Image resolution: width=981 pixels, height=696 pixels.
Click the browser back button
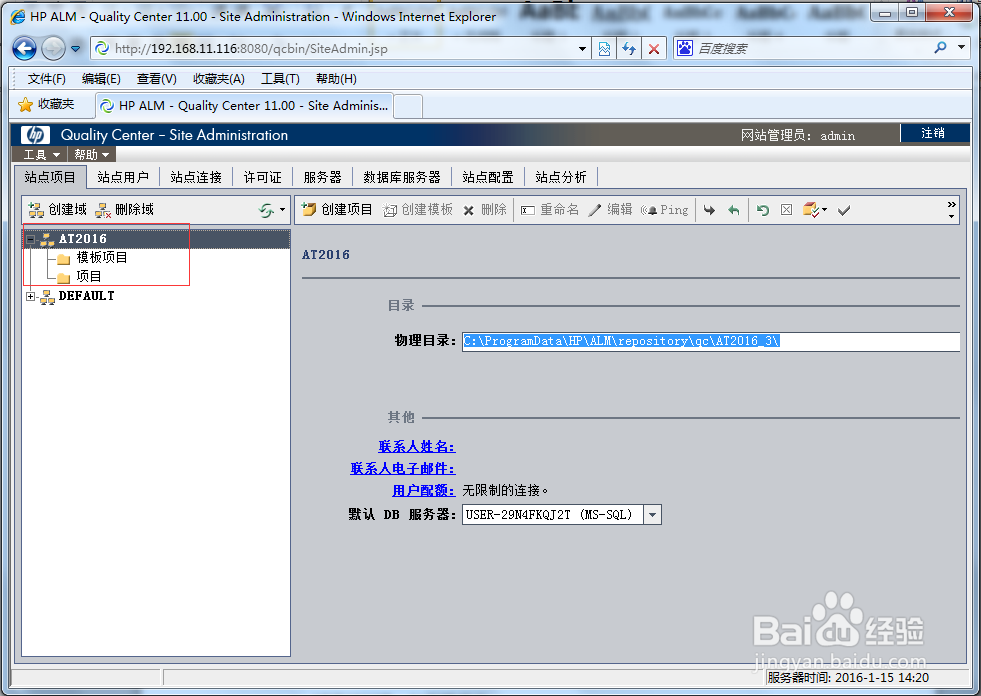(x=24, y=48)
